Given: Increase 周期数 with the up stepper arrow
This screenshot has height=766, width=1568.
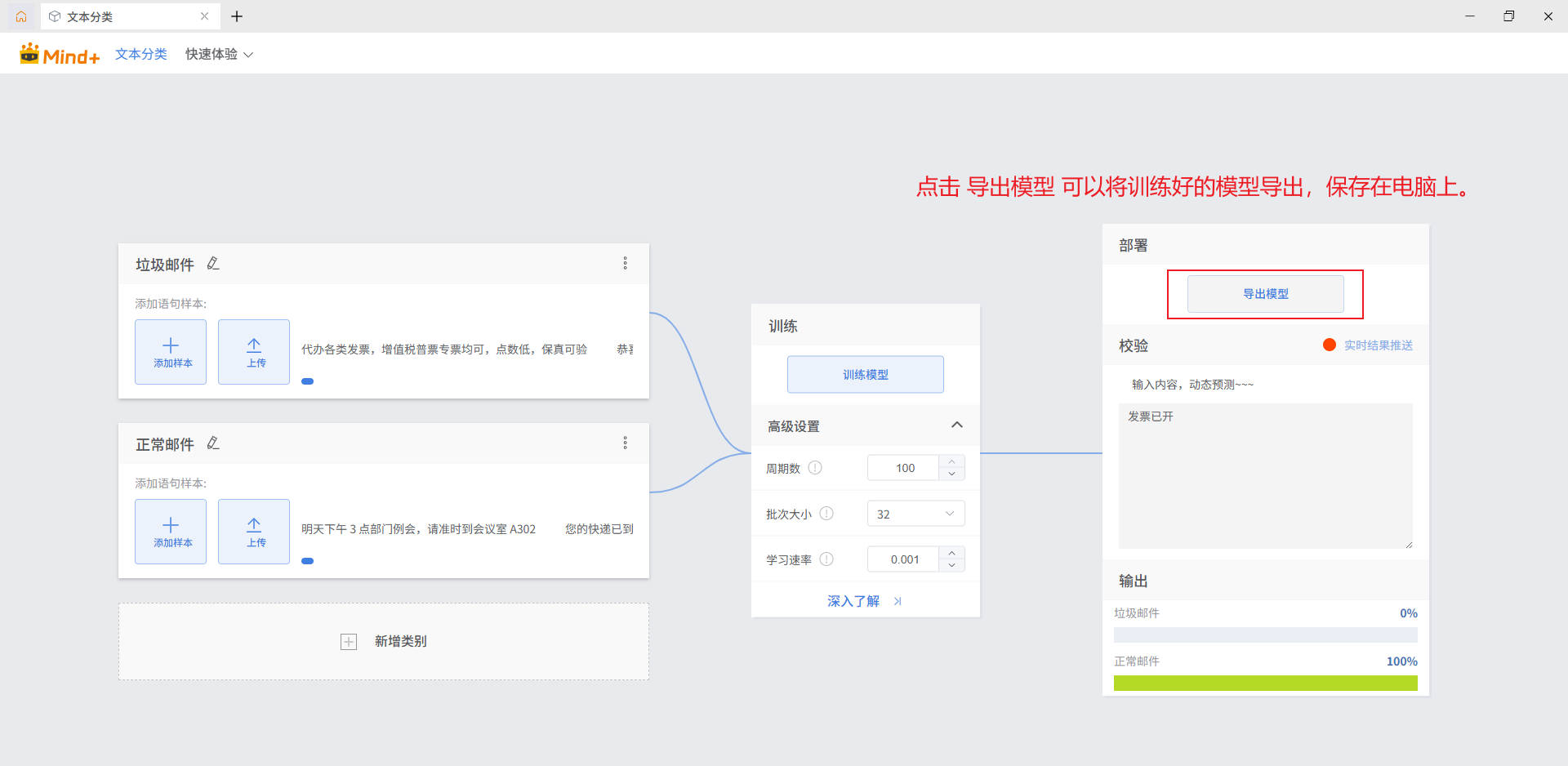Looking at the screenshot, I should [x=951, y=461].
